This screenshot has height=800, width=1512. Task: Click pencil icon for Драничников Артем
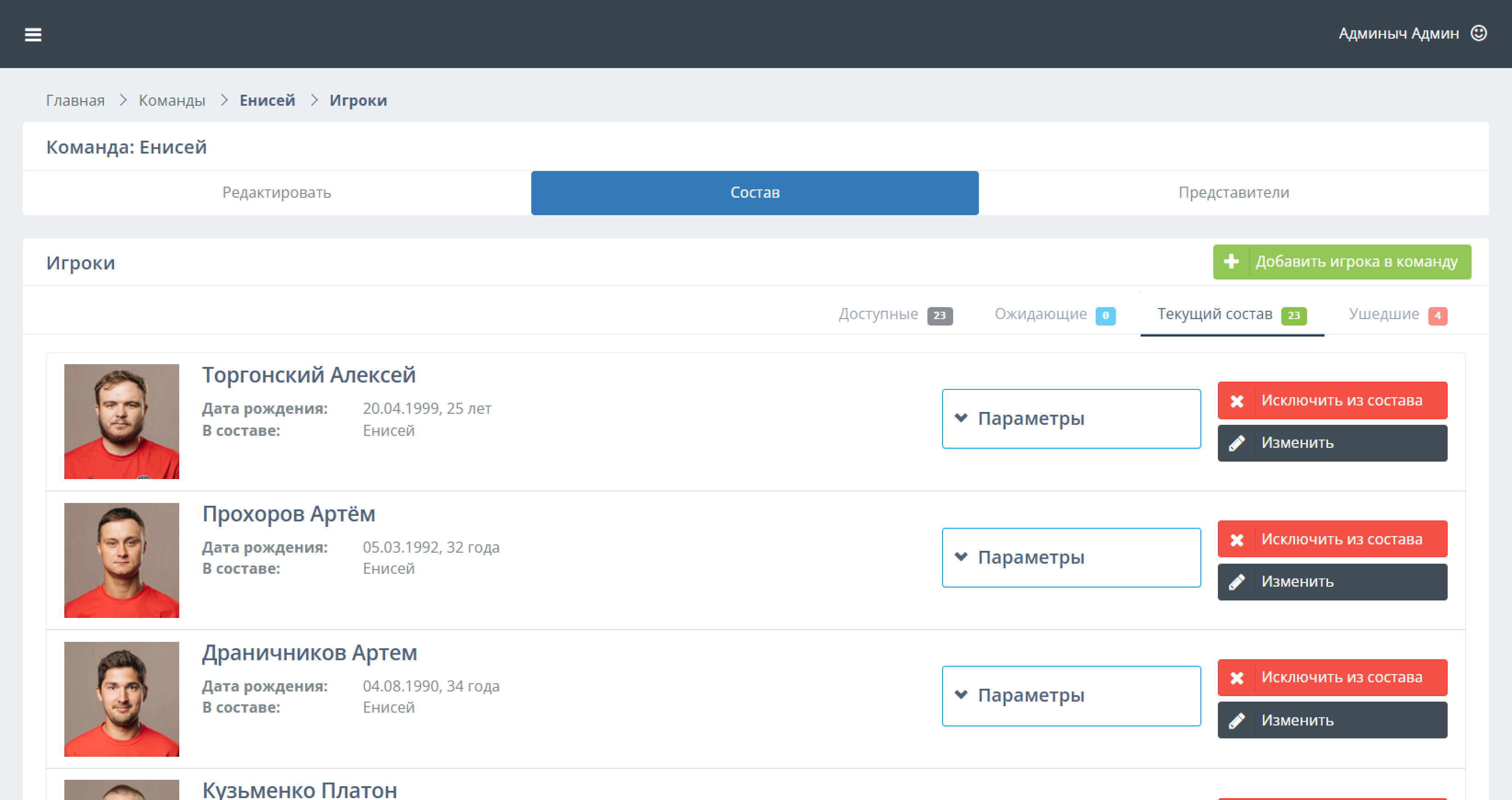pyautogui.click(x=1237, y=721)
